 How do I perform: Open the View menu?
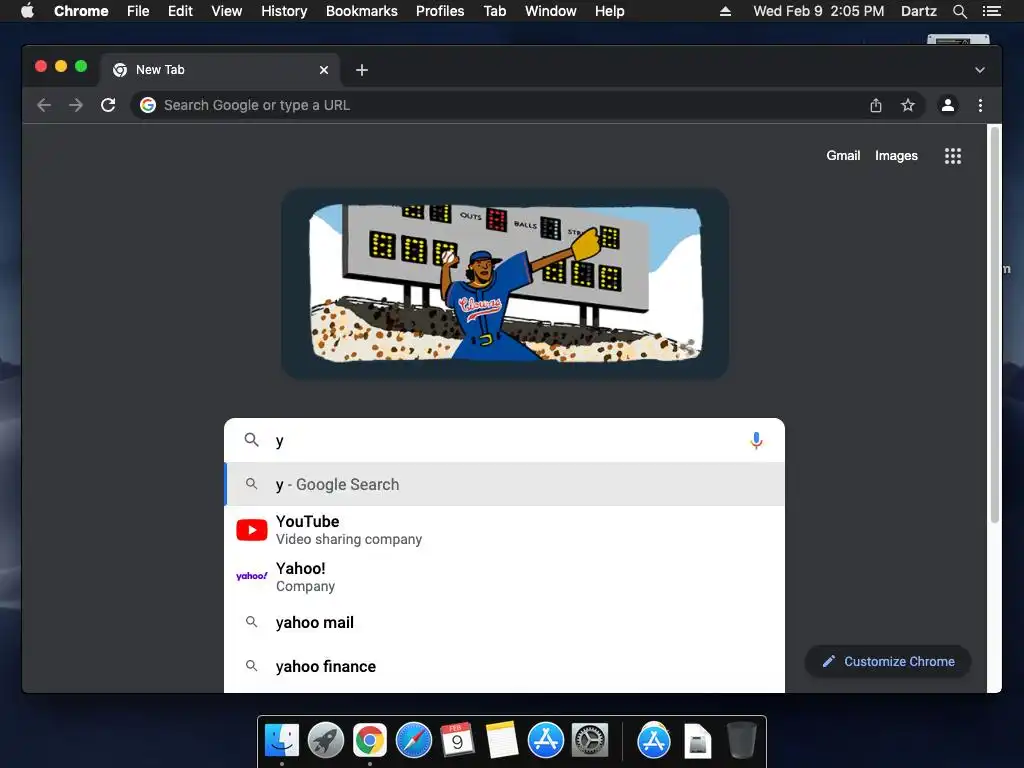pos(227,11)
